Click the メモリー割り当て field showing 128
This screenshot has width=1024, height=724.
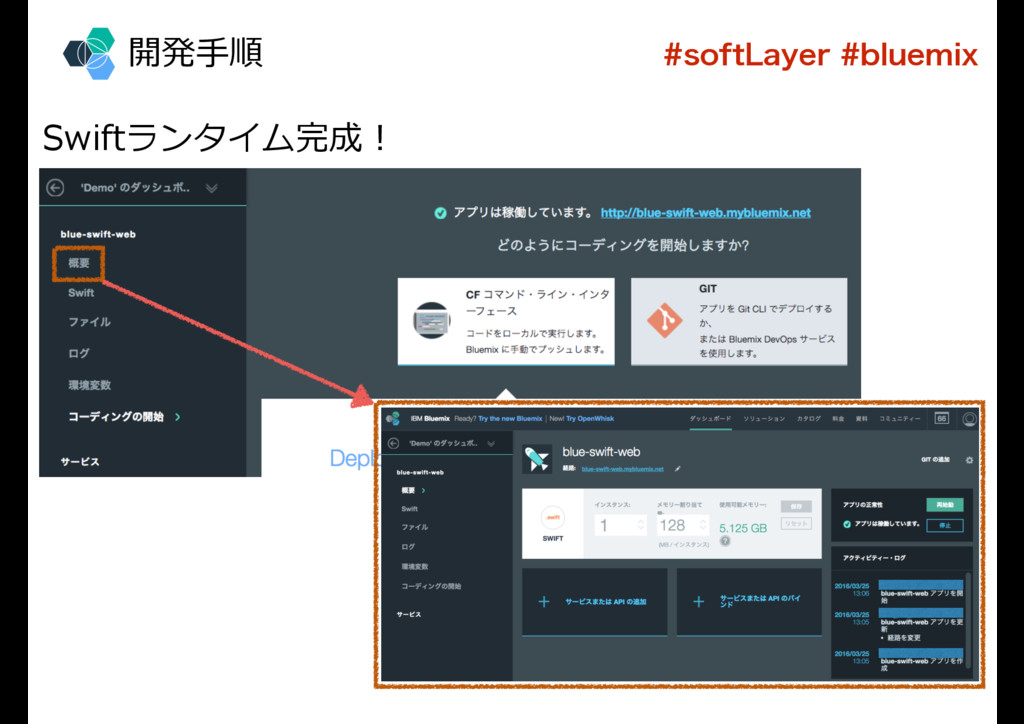coord(682,526)
